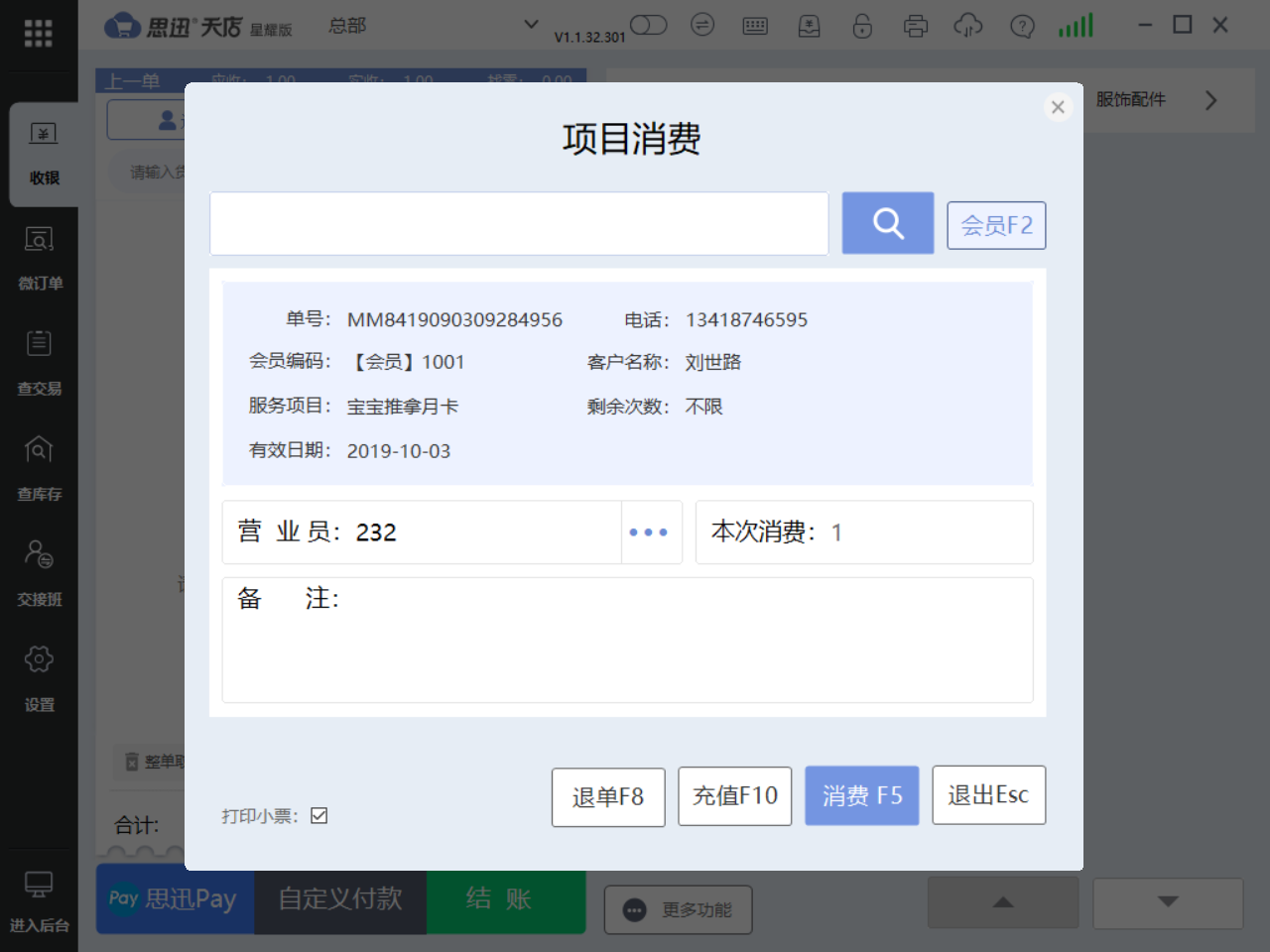Image resolution: width=1270 pixels, height=952 pixels.
Task: Open help via question mark icon
Action: click(1022, 25)
